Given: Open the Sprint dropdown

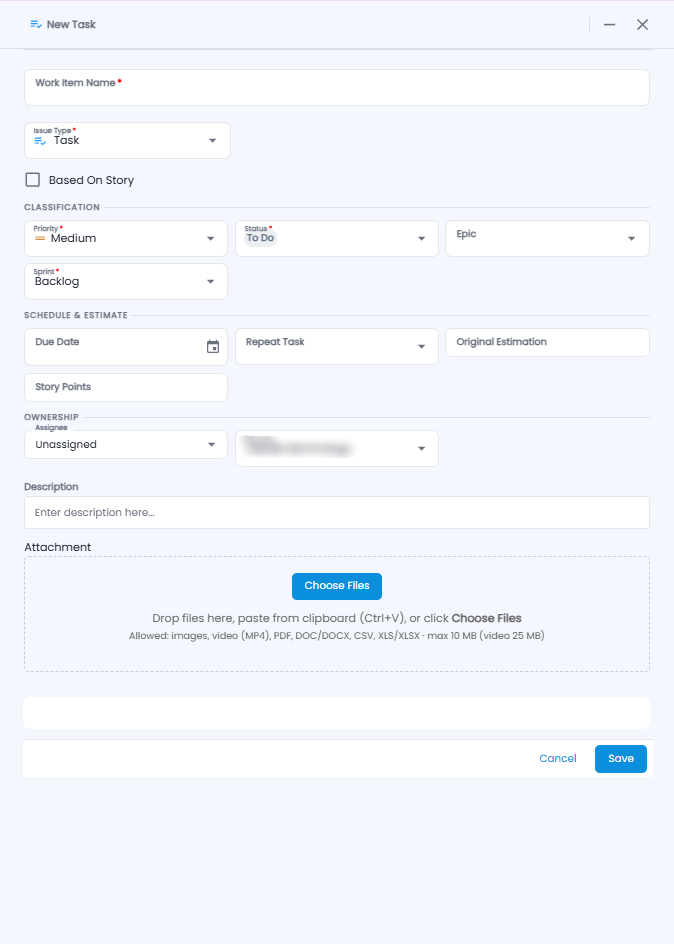Looking at the screenshot, I should [x=126, y=282].
